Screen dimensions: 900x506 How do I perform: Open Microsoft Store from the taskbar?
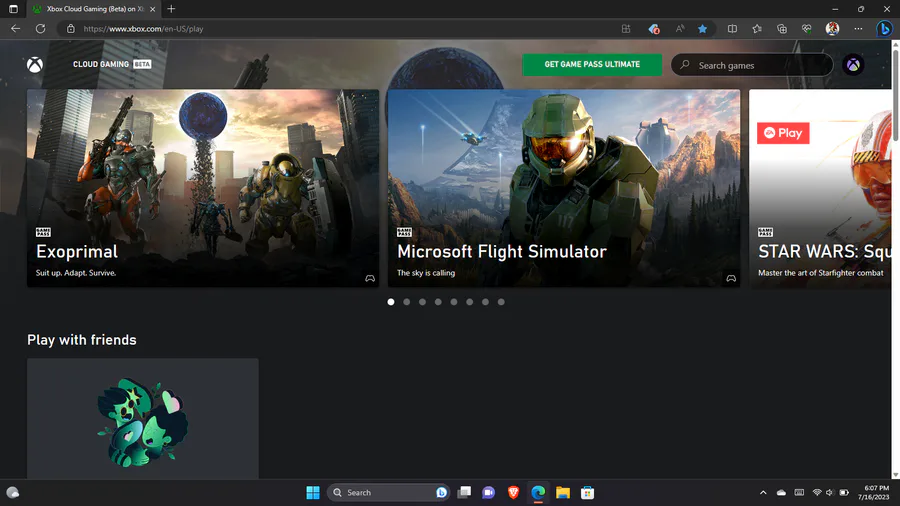point(587,492)
